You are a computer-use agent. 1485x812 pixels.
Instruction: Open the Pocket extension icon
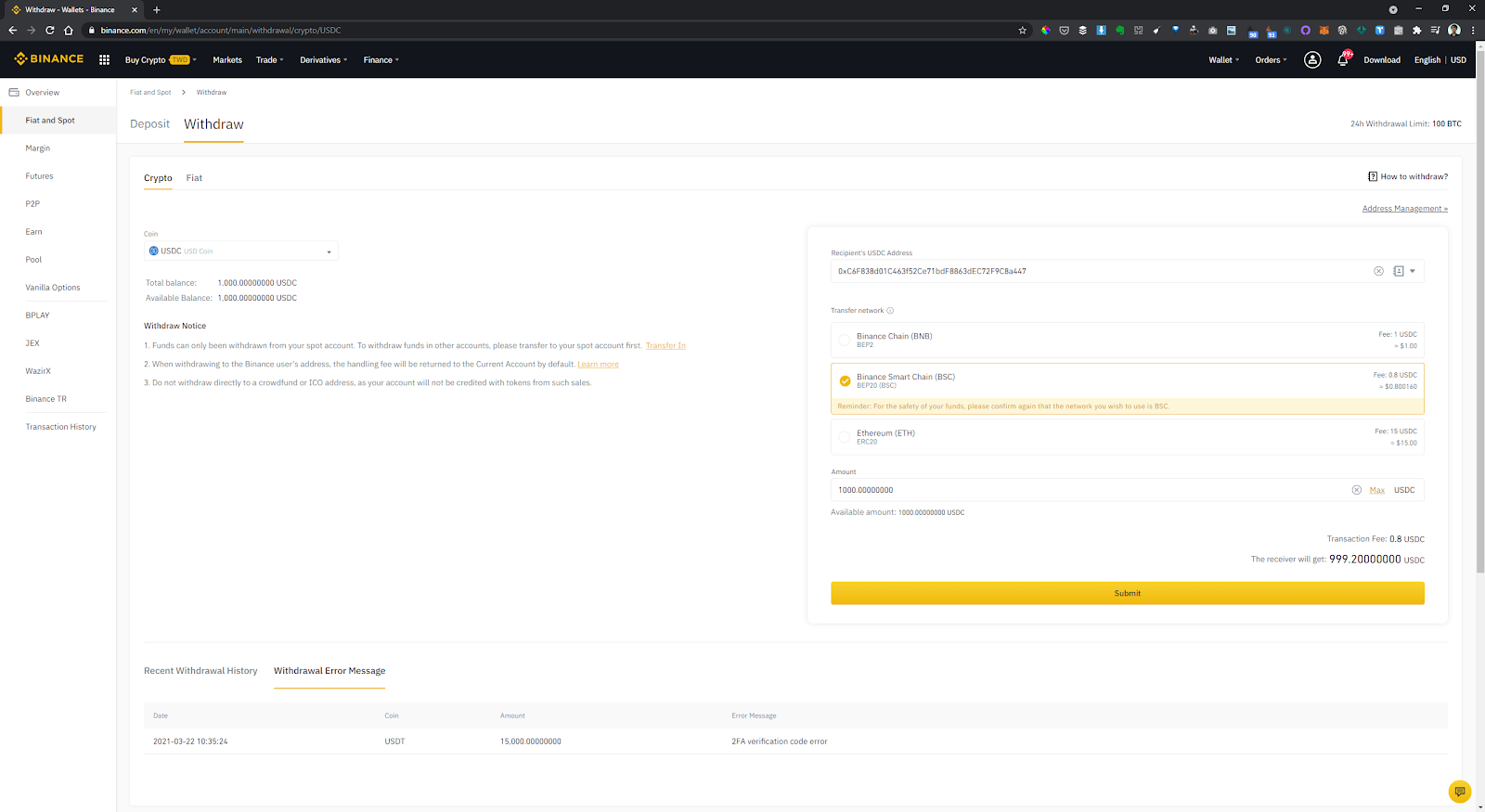click(1064, 30)
